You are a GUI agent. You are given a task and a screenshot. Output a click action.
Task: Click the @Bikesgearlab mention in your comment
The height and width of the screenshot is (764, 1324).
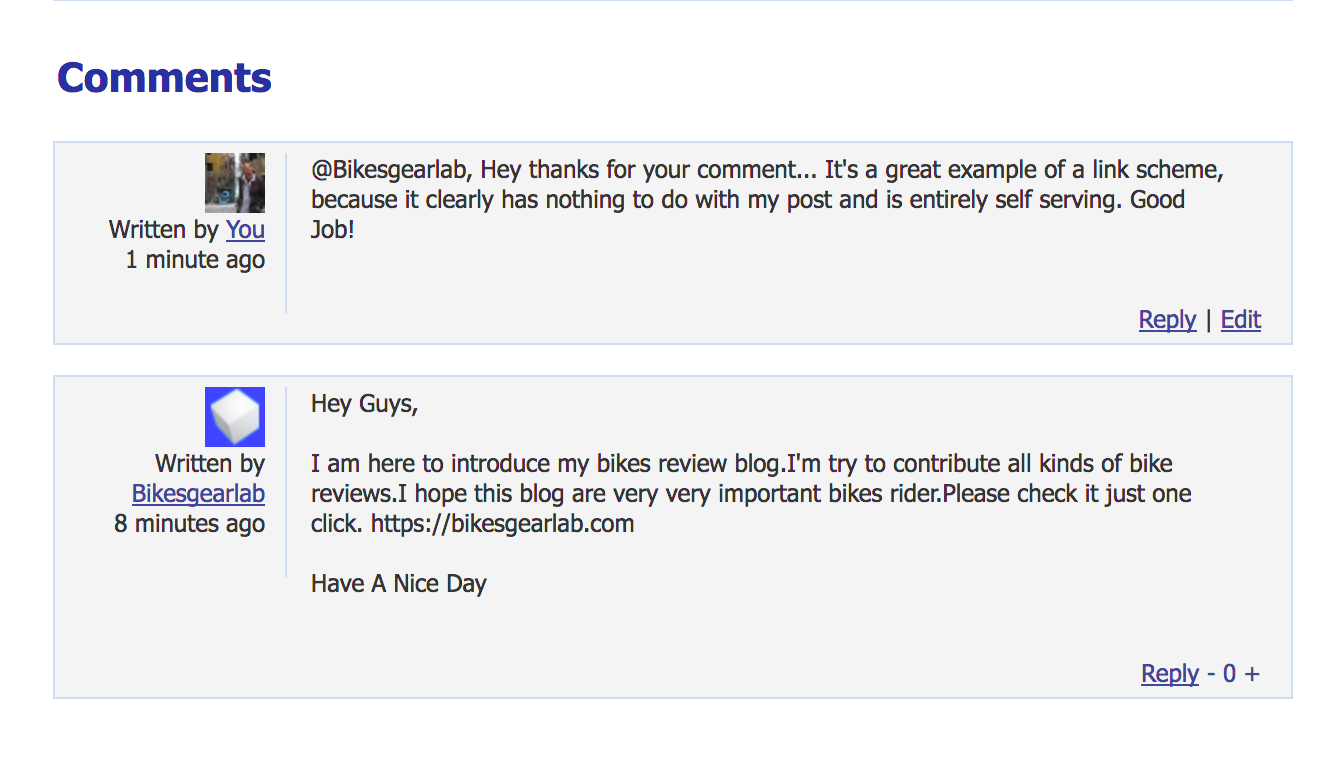[390, 170]
